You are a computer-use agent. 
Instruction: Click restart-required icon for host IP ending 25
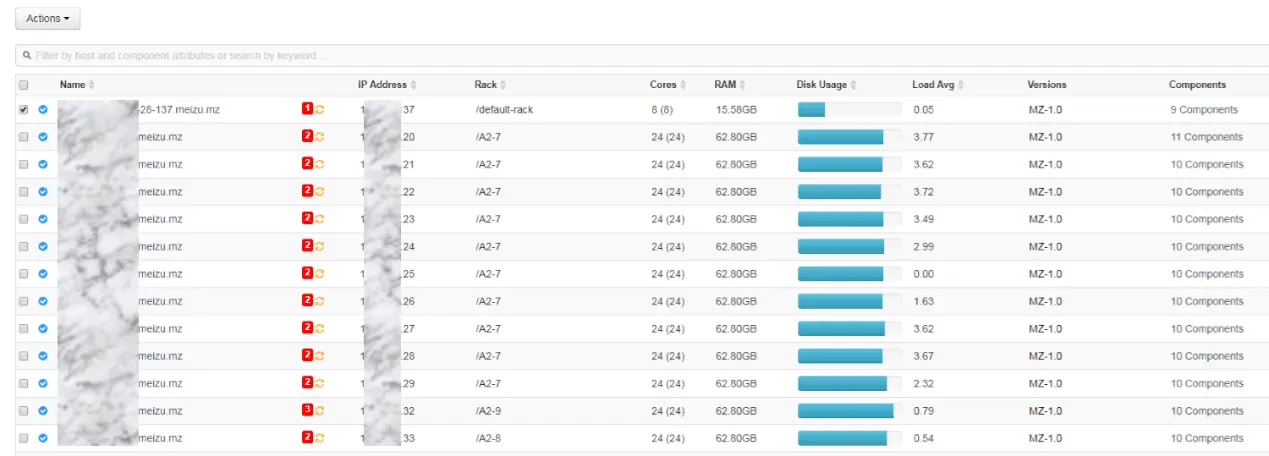click(320, 273)
